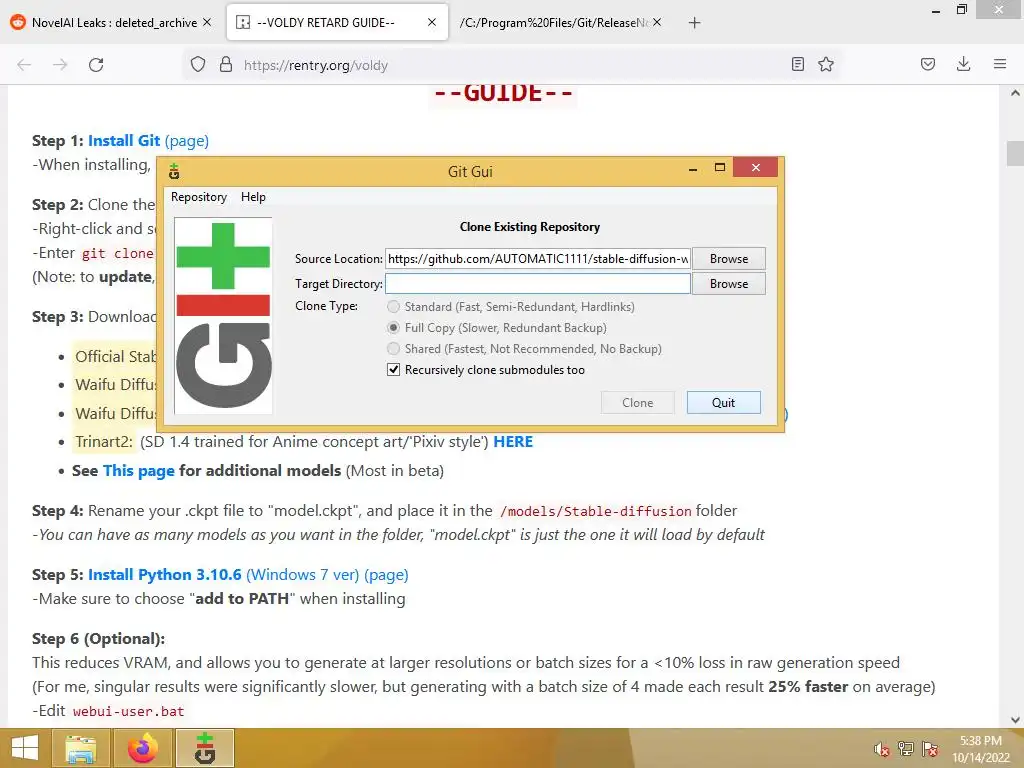Toggle reader view icon in address bar
The image size is (1024, 768).
[797, 64]
